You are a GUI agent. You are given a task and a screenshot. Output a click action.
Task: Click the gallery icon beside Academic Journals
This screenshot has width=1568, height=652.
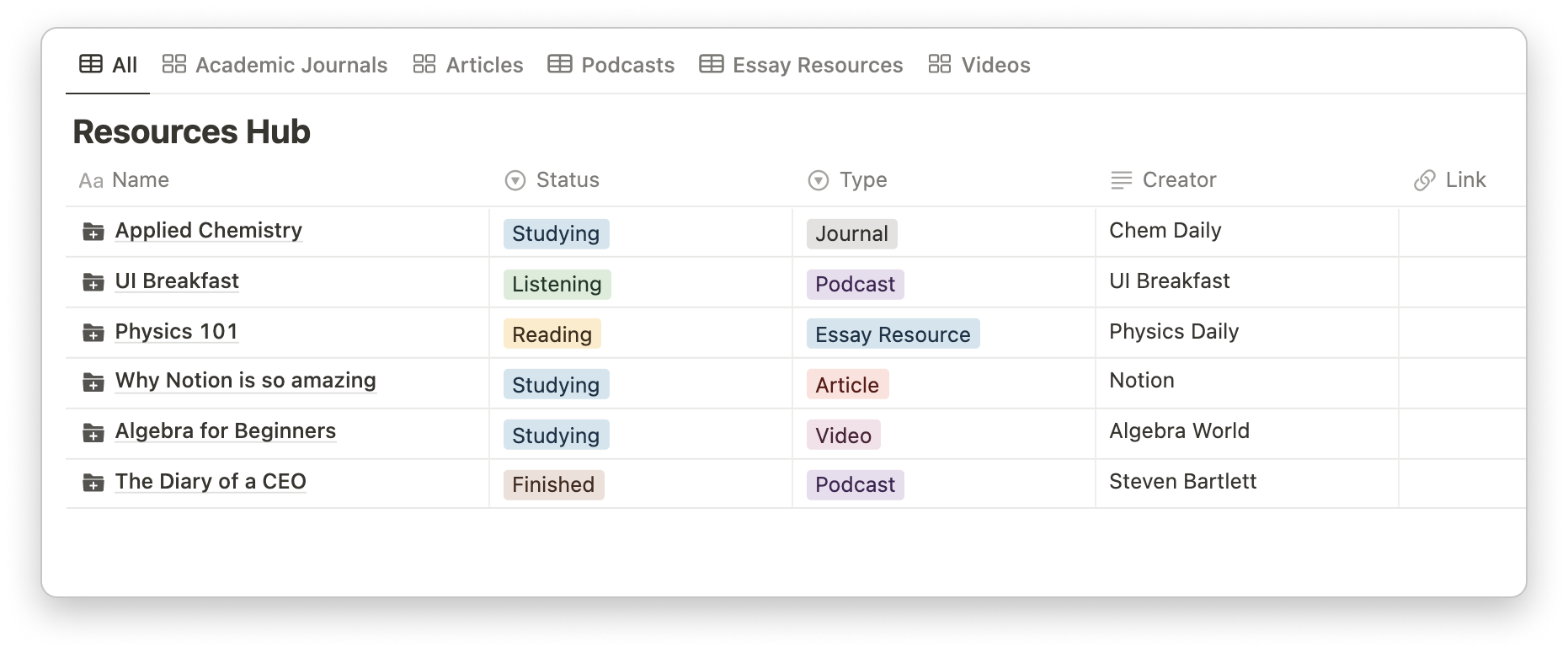pyautogui.click(x=174, y=63)
